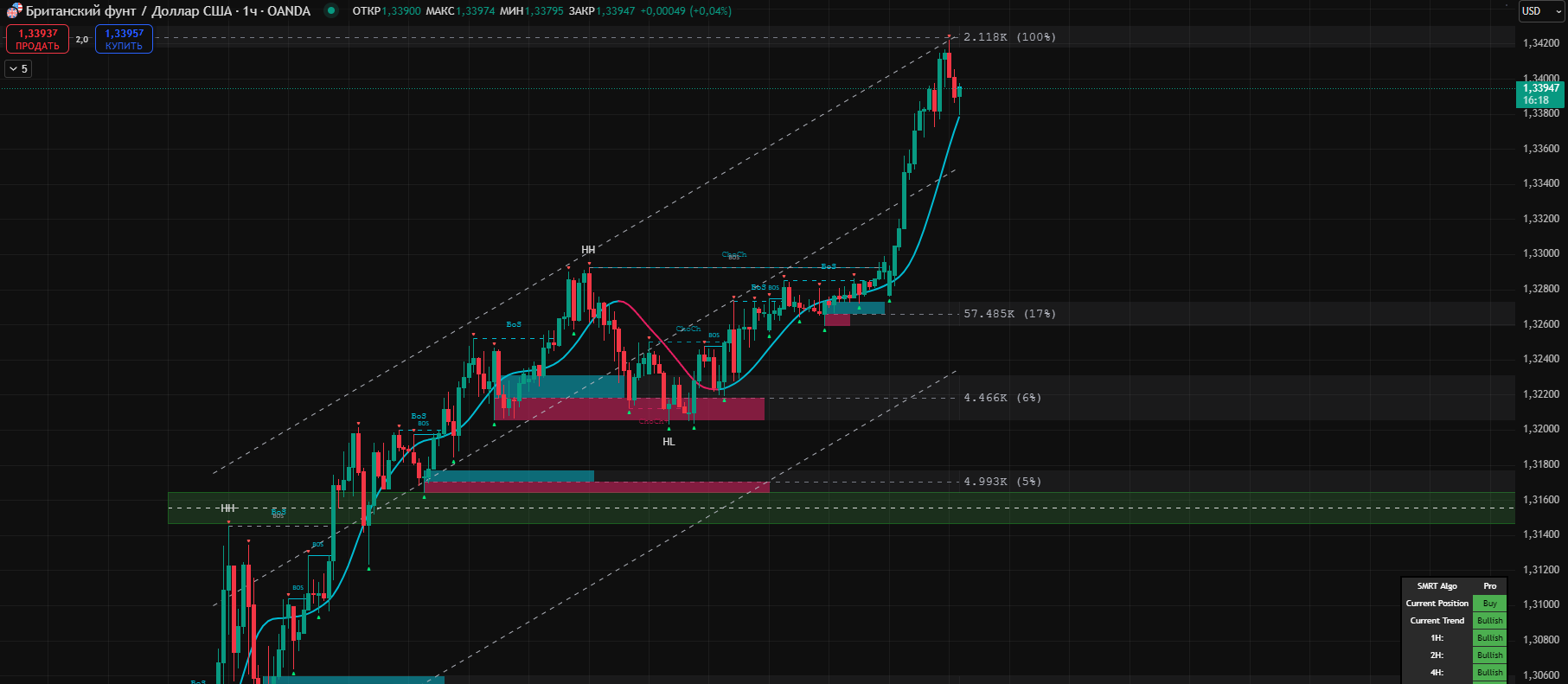The image size is (1568, 684).
Task: Expand the collapsed indicators legend showing 5
Action: 18,69
